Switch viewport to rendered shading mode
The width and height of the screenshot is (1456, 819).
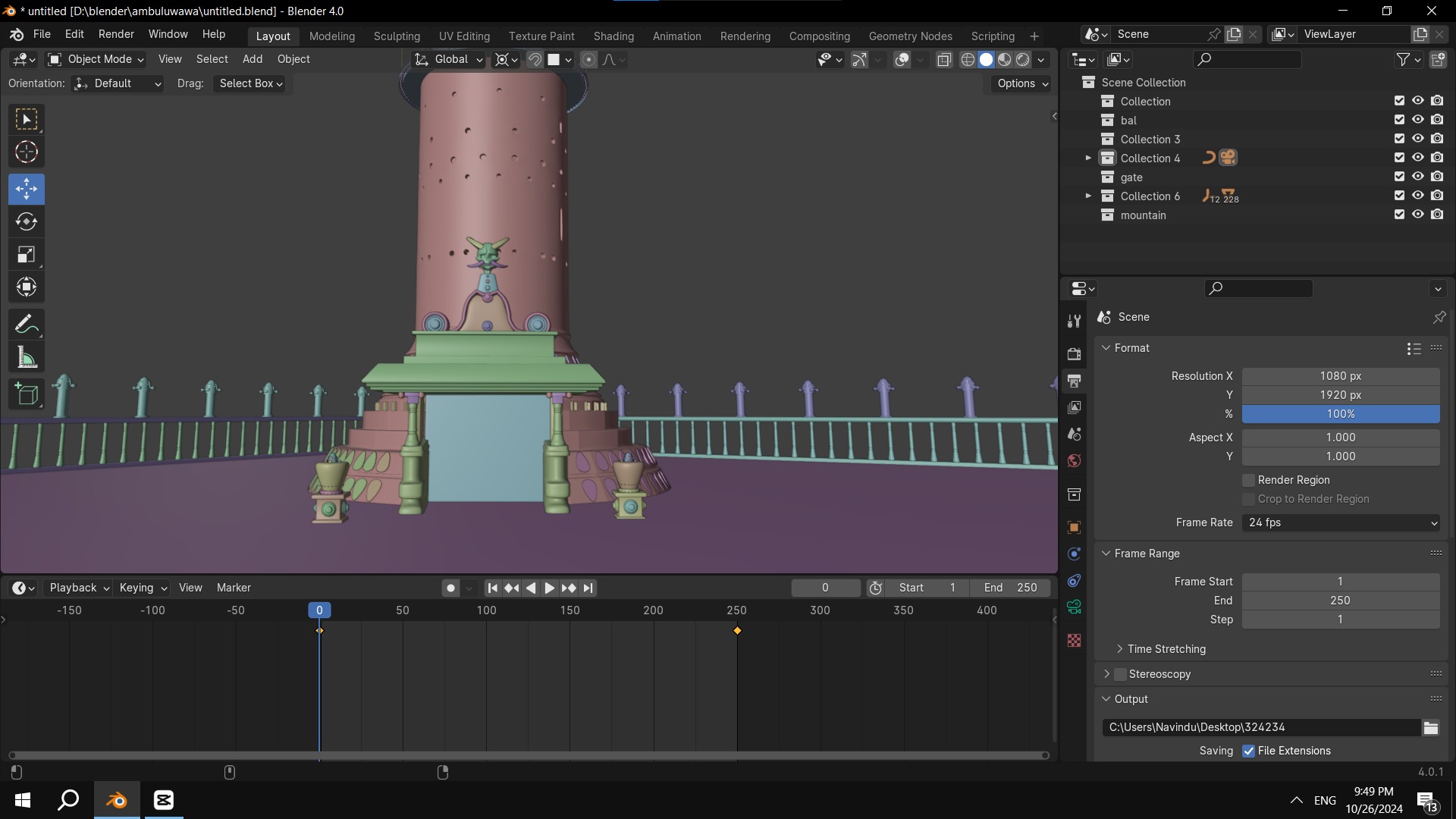click(1023, 59)
